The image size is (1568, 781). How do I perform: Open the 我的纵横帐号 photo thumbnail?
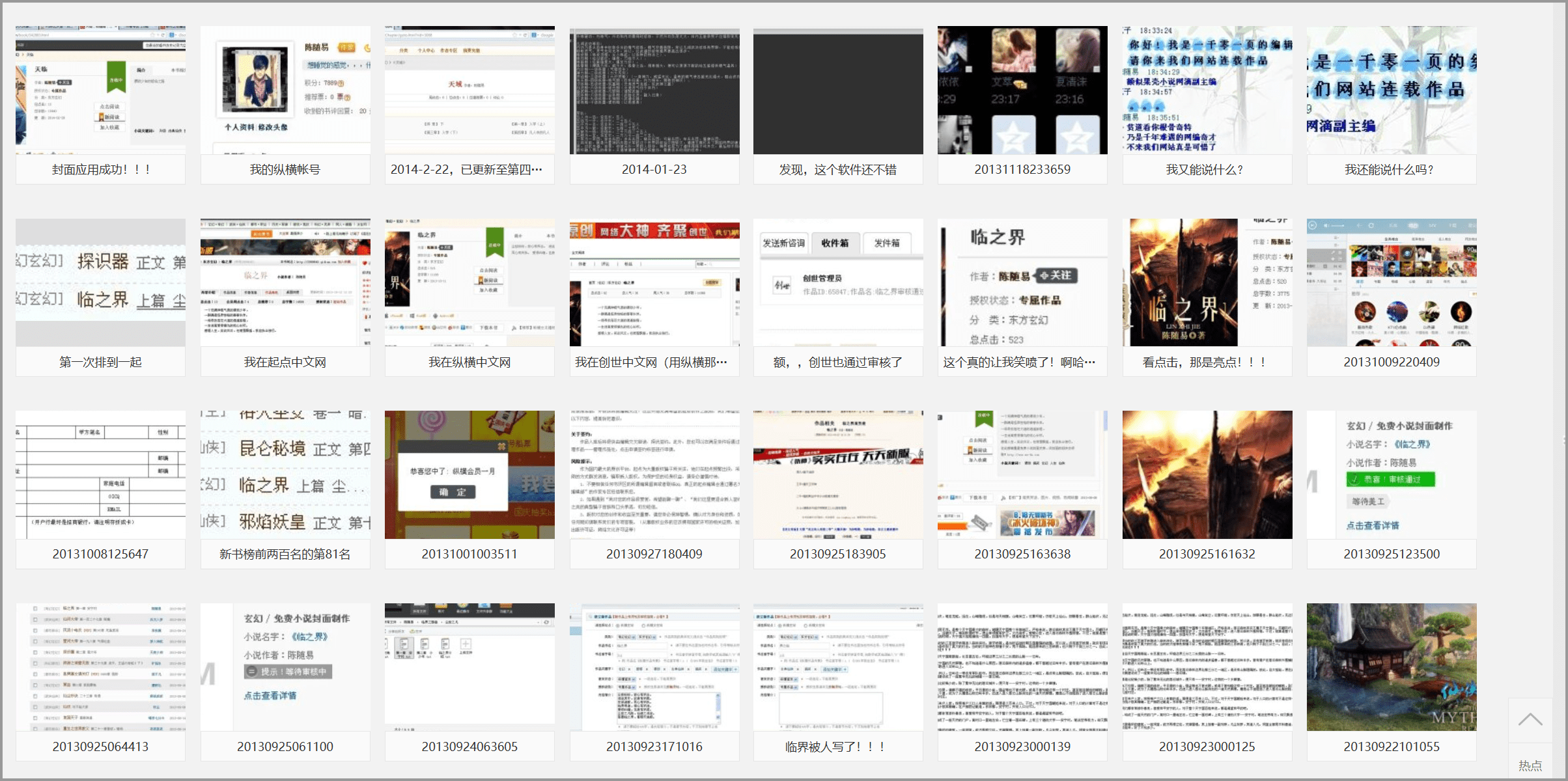285,90
